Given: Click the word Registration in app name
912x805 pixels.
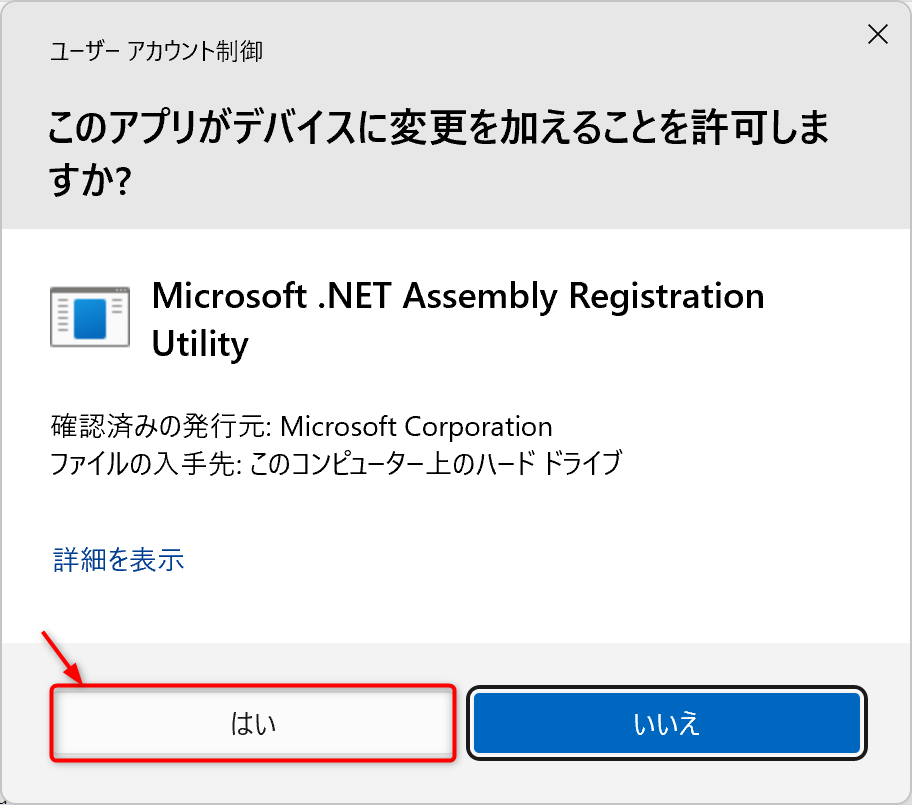Looking at the screenshot, I should coord(666,296).
